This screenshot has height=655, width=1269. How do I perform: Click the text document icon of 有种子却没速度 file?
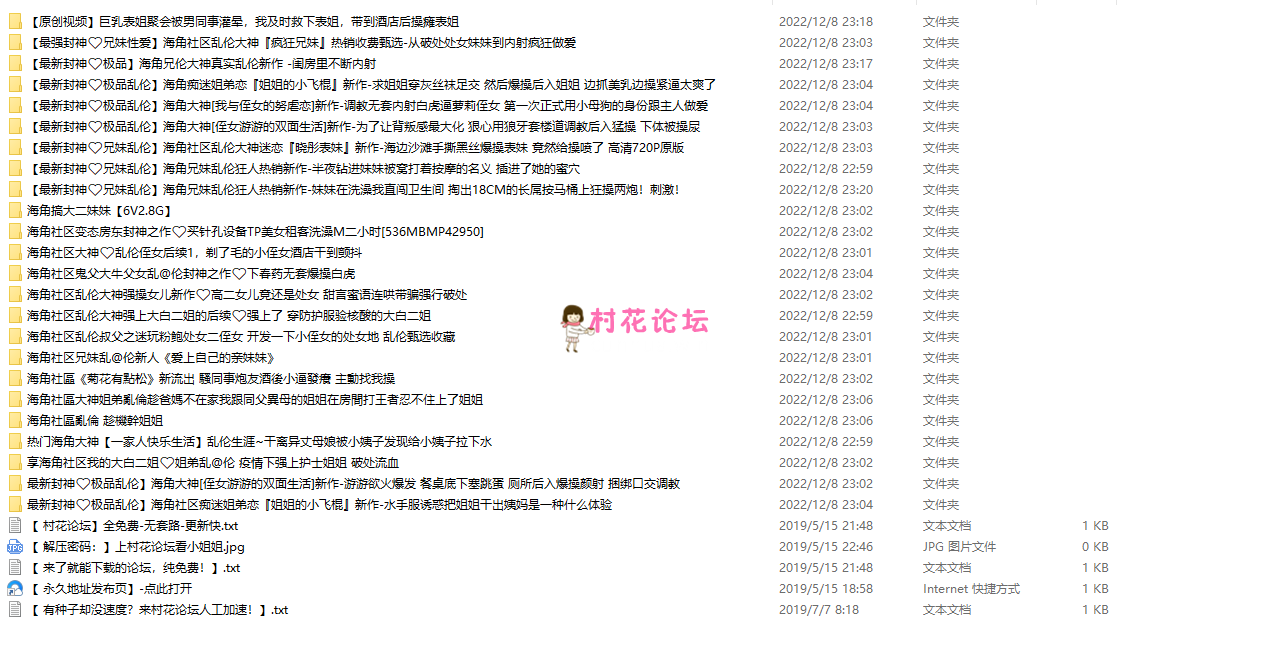tap(14, 609)
